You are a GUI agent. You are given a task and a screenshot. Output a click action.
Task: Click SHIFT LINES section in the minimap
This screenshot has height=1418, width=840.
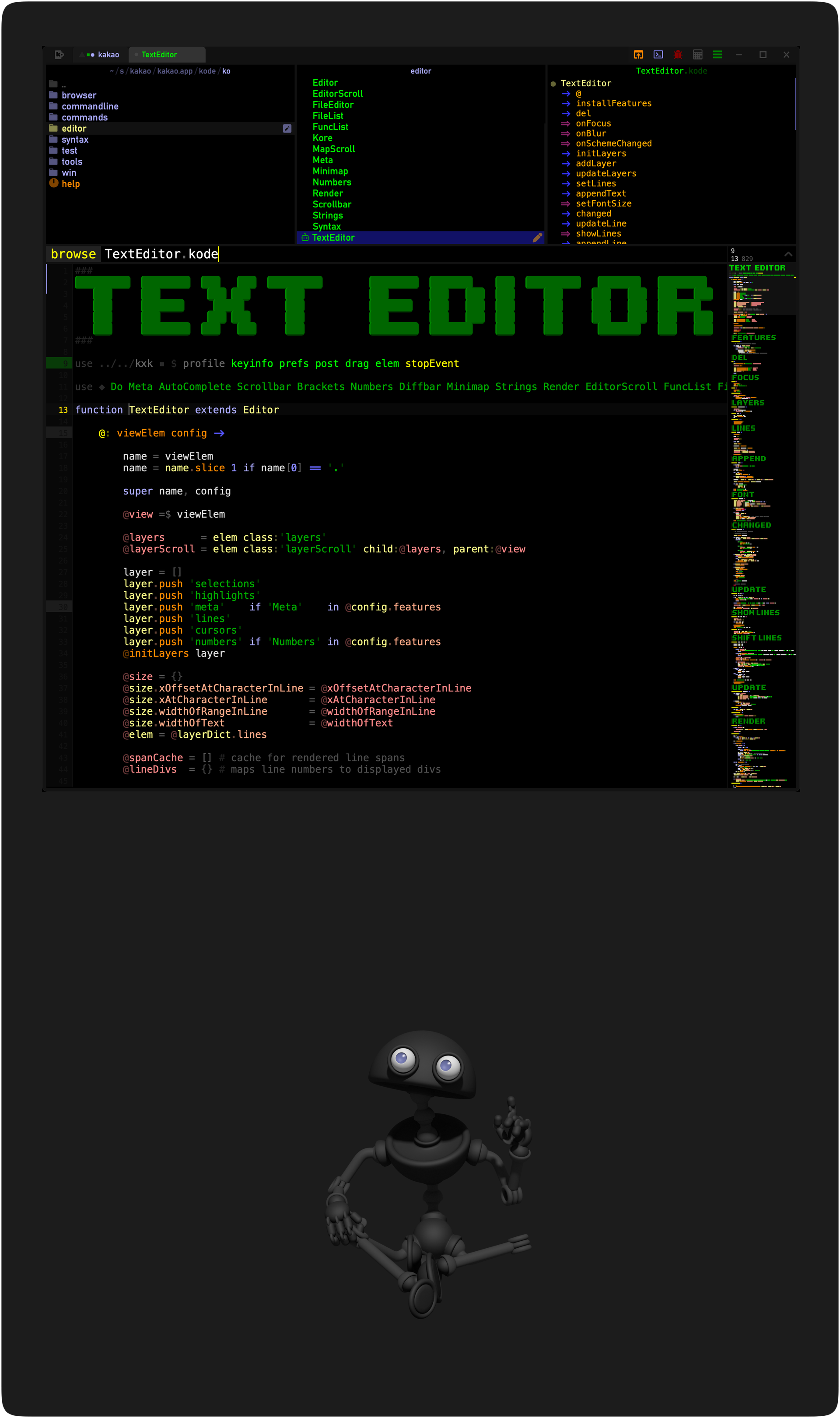pyautogui.click(x=756, y=638)
